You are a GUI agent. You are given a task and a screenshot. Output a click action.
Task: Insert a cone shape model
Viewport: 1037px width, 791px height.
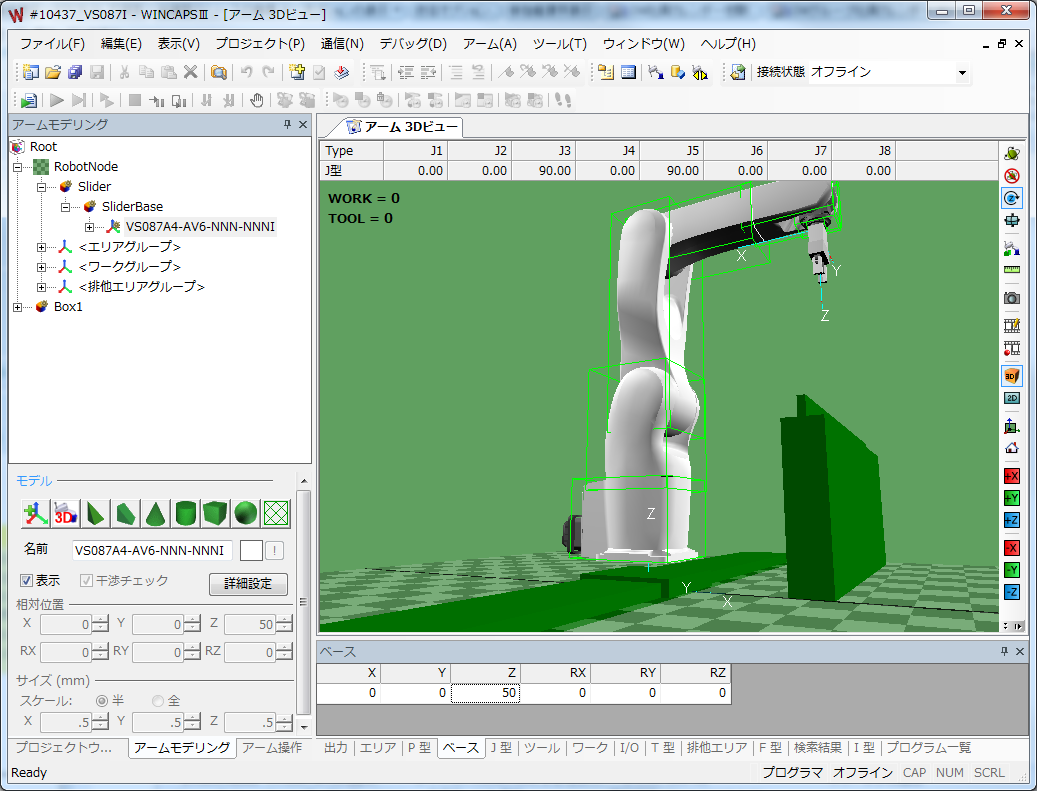[155, 514]
